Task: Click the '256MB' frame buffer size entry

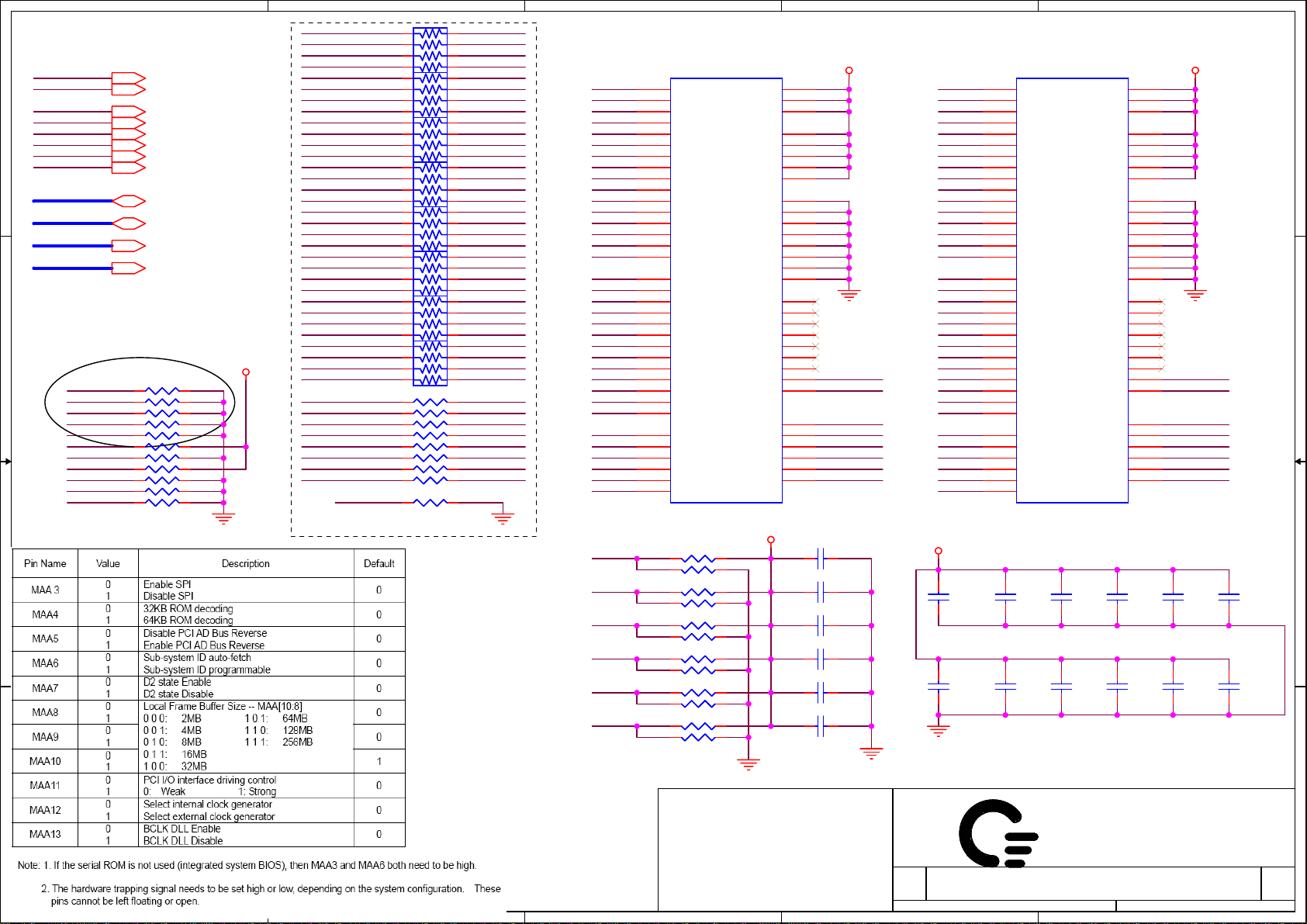Action: (x=298, y=742)
